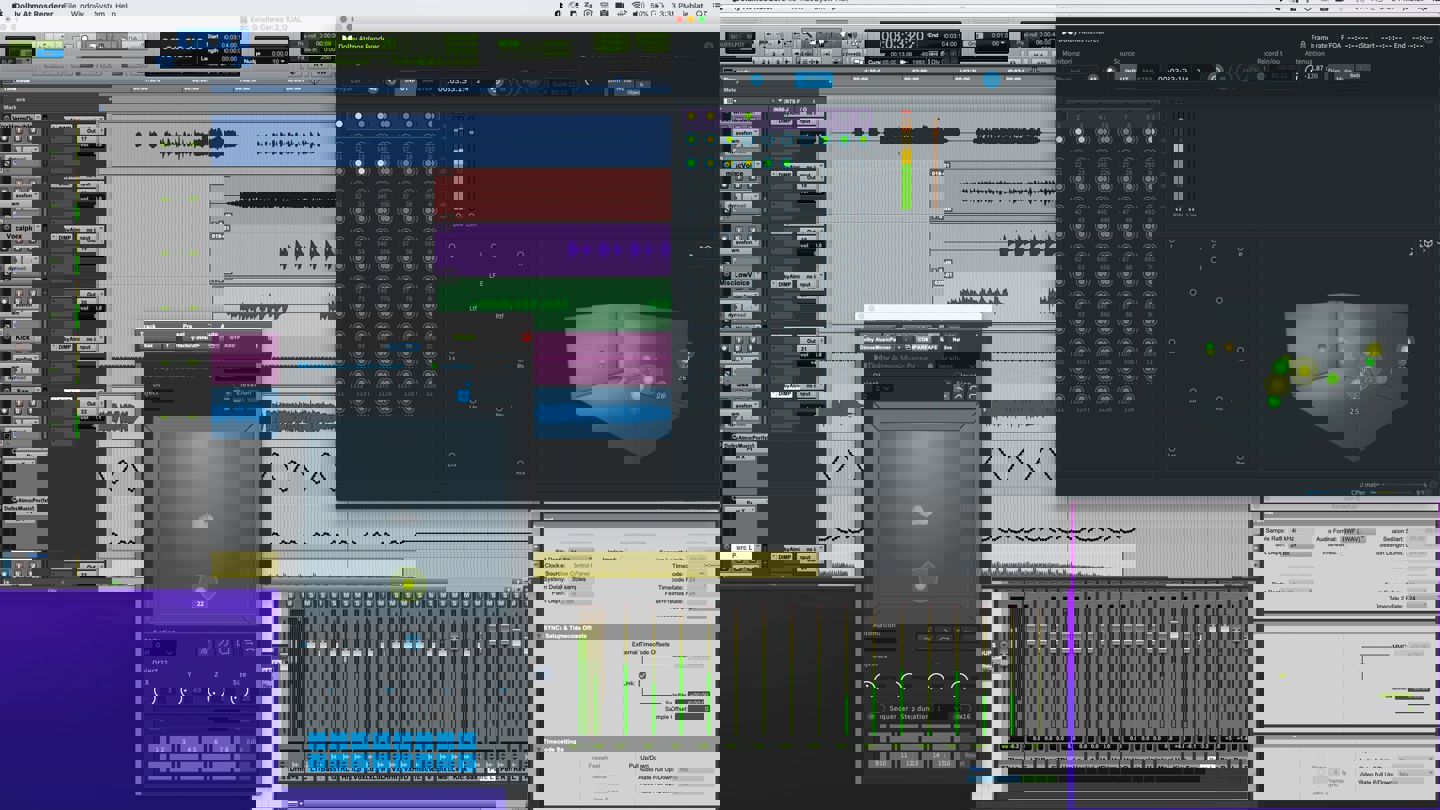1440x810 pixels.
Task: Click the solo S button on Kick track
Action: tap(18, 346)
